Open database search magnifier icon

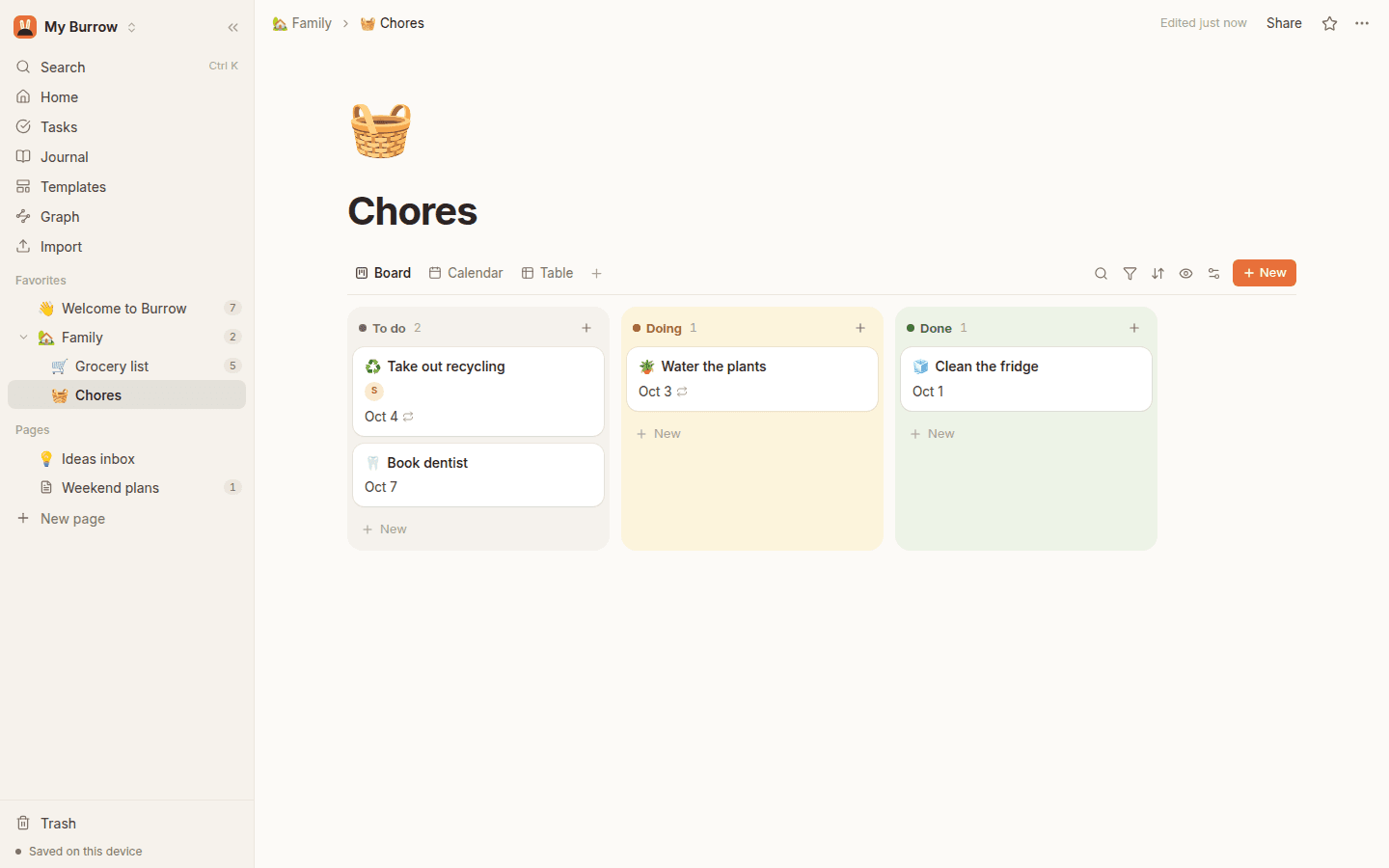pos(1101,274)
